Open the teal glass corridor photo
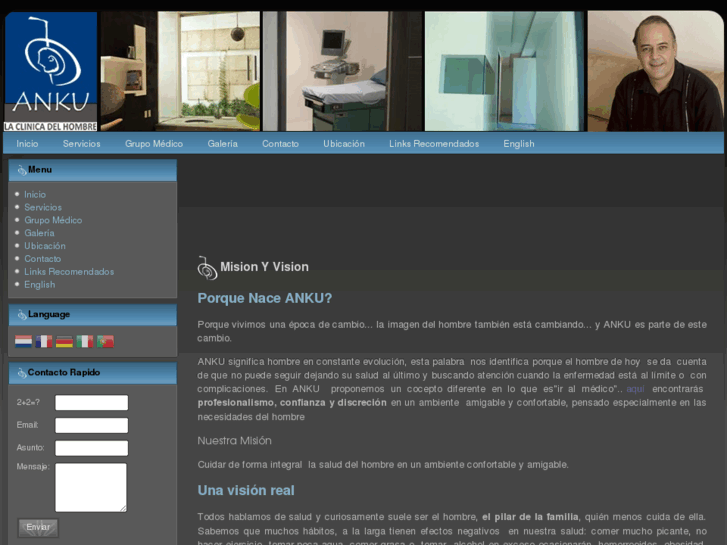 [504, 71]
